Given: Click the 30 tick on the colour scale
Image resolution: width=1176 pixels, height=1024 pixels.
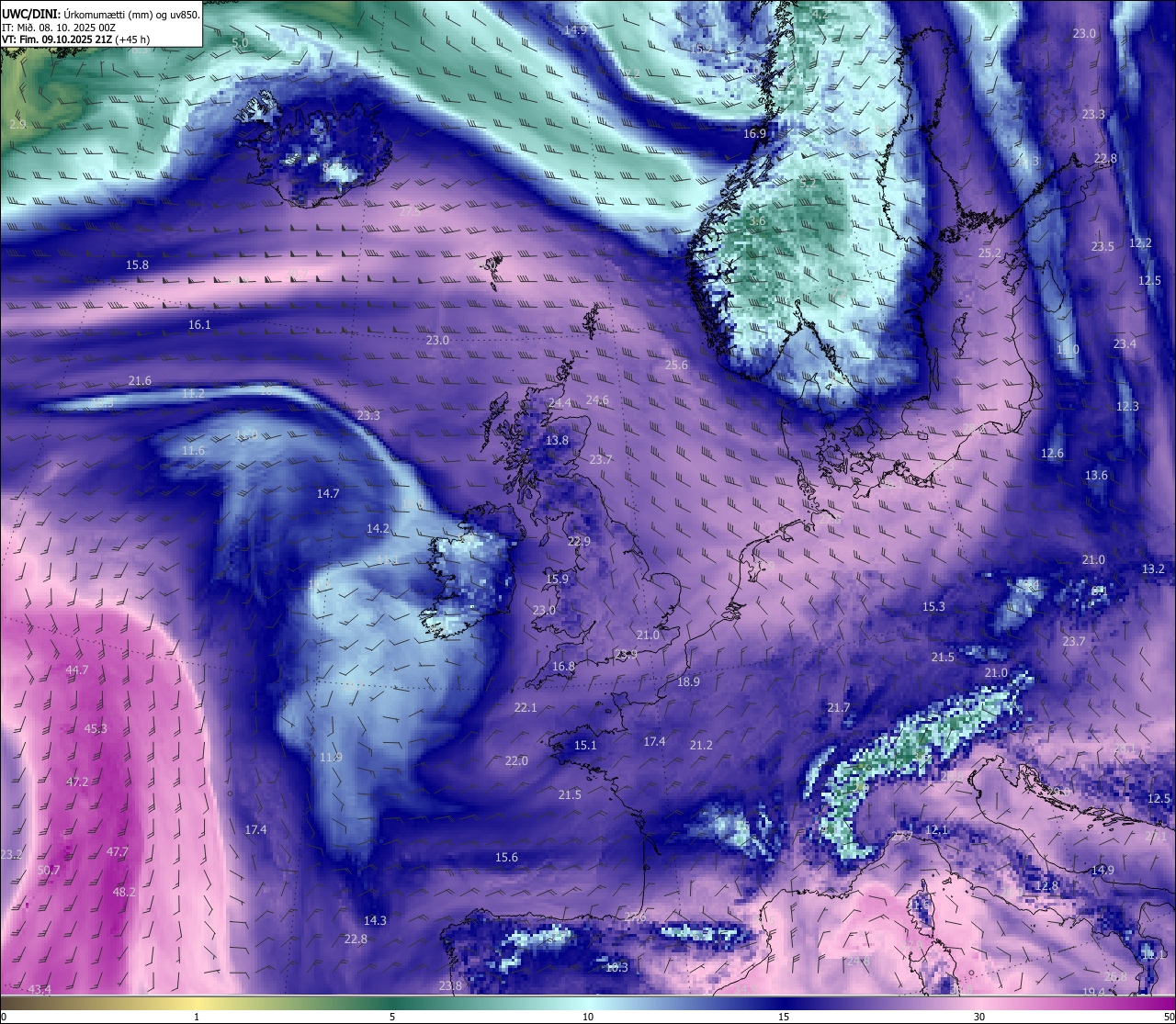Looking at the screenshot, I should click(979, 1017).
